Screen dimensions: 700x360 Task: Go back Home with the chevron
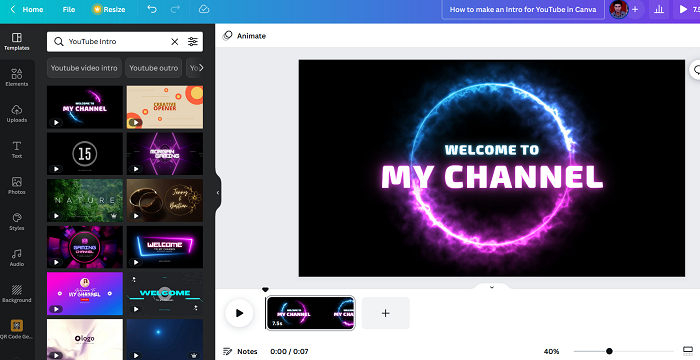27,9
